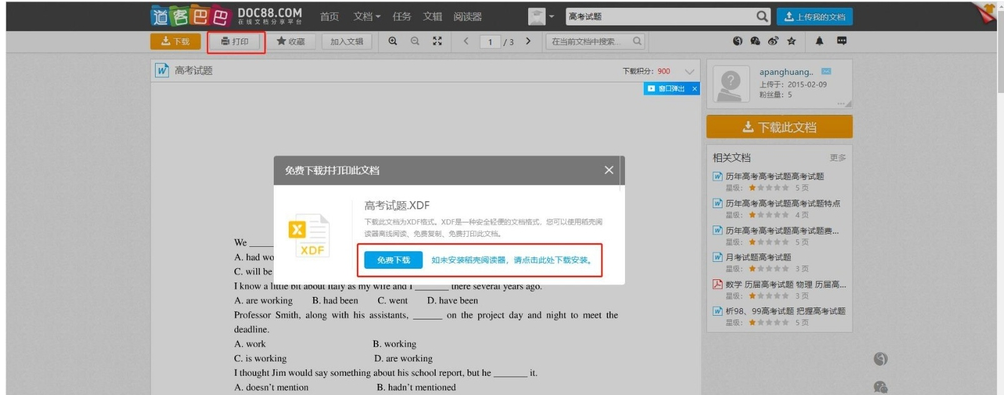Click the in-document search magnifier icon
The image size is (1004, 395).
[636, 41]
